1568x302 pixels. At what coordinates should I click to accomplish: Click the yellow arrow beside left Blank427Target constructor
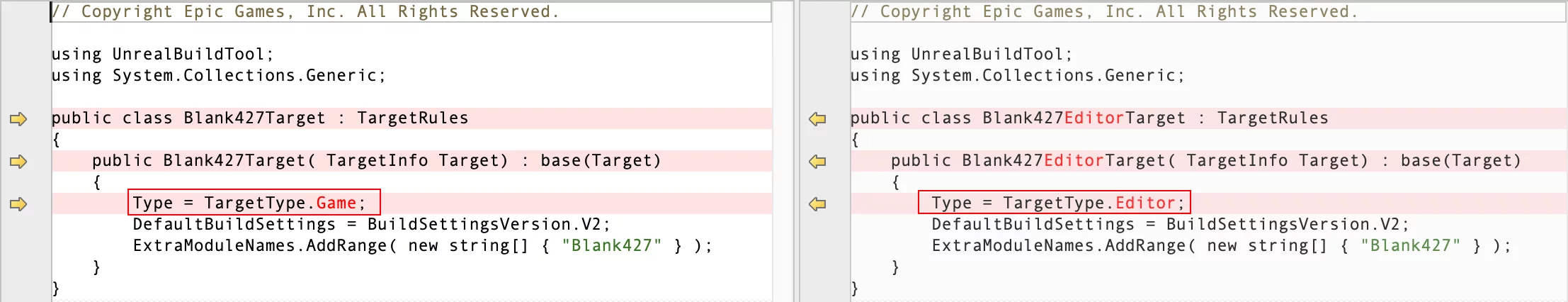(x=18, y=162)
